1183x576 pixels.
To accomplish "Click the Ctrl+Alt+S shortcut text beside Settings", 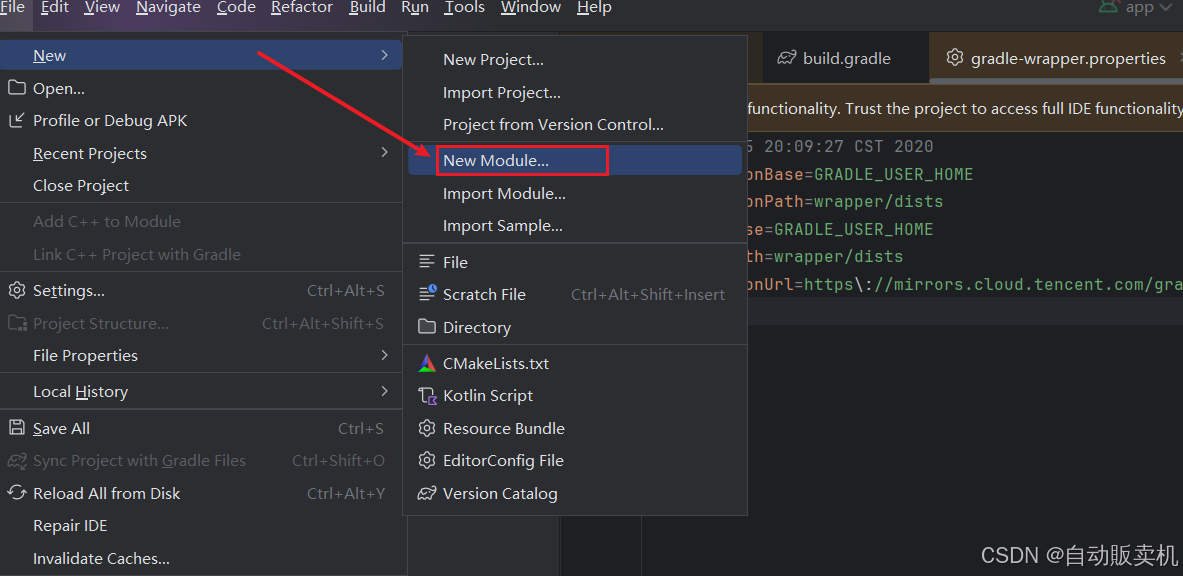I will tap(346, 291).
